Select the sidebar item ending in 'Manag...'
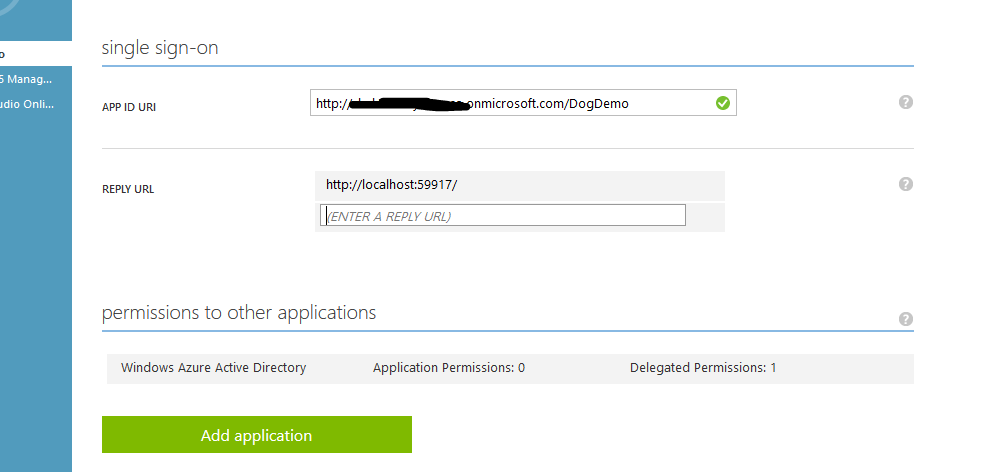The image size is (994, 472). click(x=28, y=78)
